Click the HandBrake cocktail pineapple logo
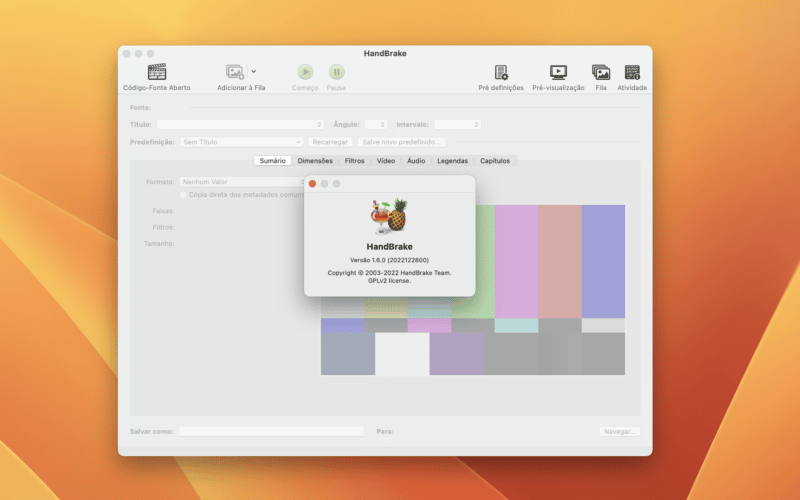The height and width of the screenshot is (500, 800). click(389, 216)
